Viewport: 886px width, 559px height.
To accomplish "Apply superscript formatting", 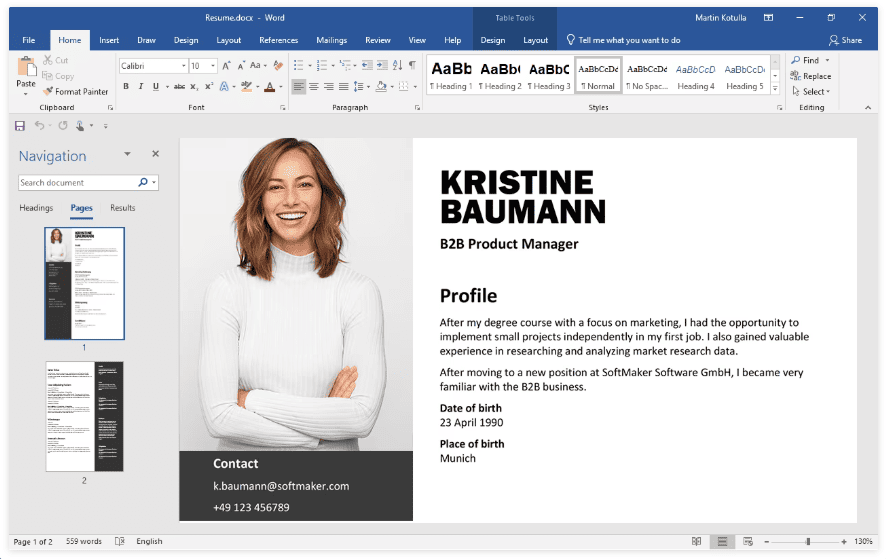I will [209, 86].
